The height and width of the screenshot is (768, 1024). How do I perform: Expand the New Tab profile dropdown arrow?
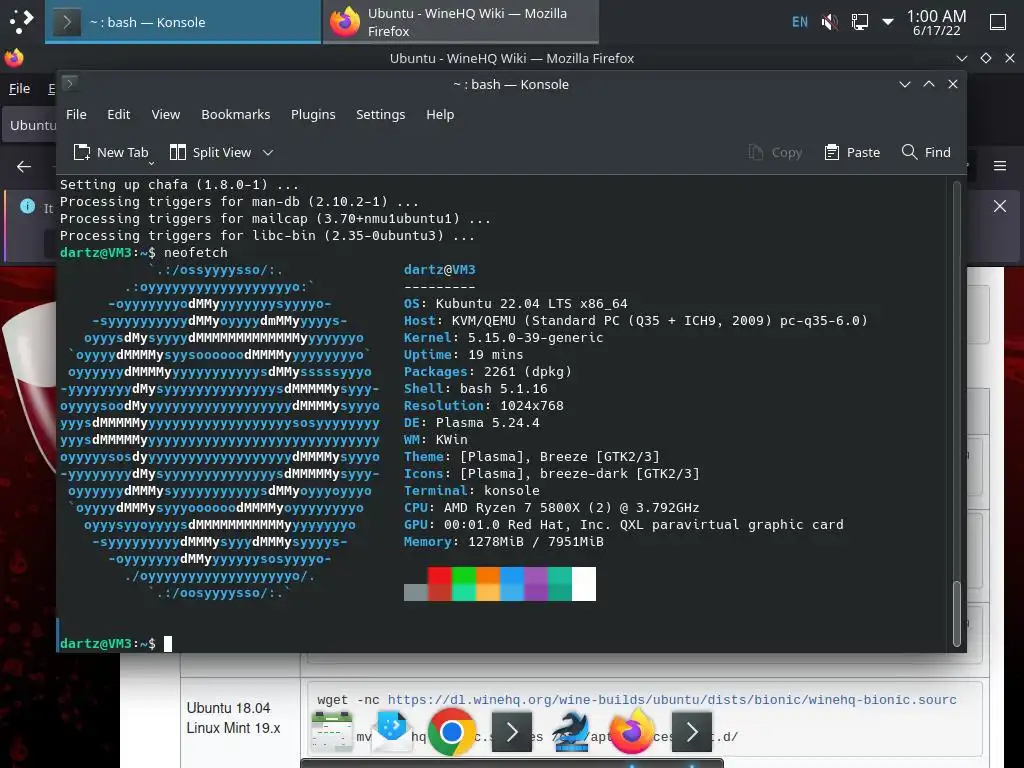click(x=152, y=163)
